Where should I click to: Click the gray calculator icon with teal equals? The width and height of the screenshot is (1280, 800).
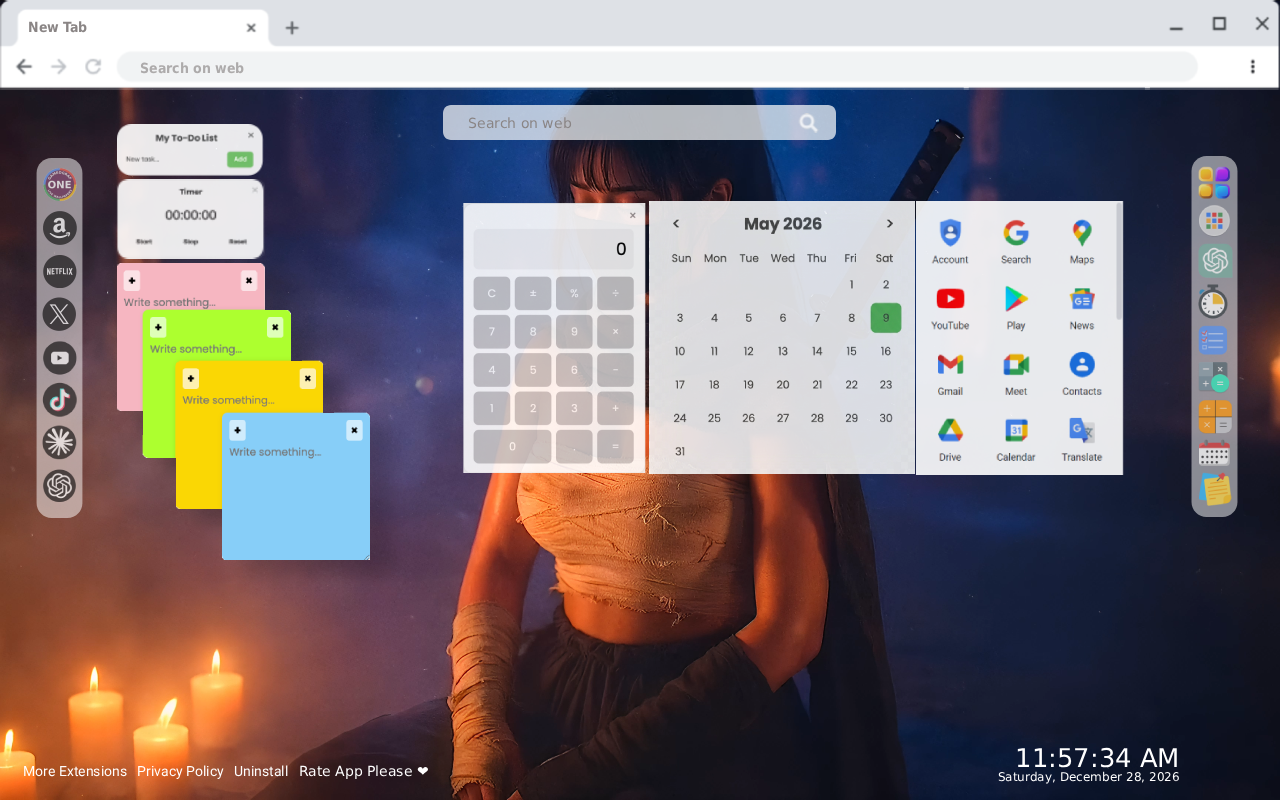(x=1214, y=378)
